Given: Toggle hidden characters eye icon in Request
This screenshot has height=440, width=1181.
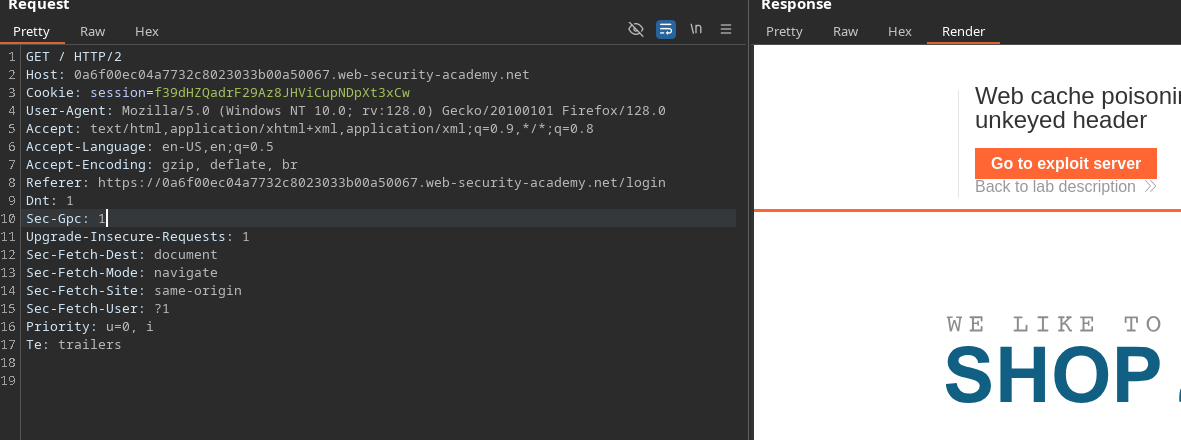Looking at the screenshot, I should coord(636,29).
